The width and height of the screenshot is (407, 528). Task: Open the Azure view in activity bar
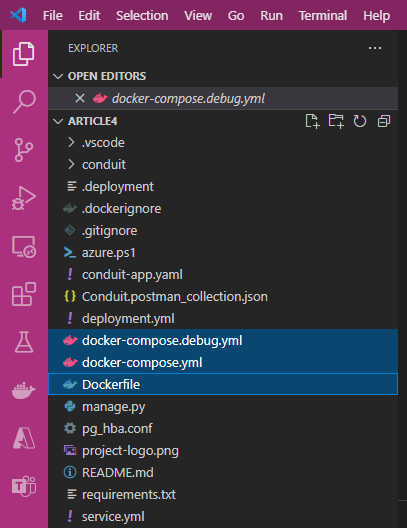[24, 438]
